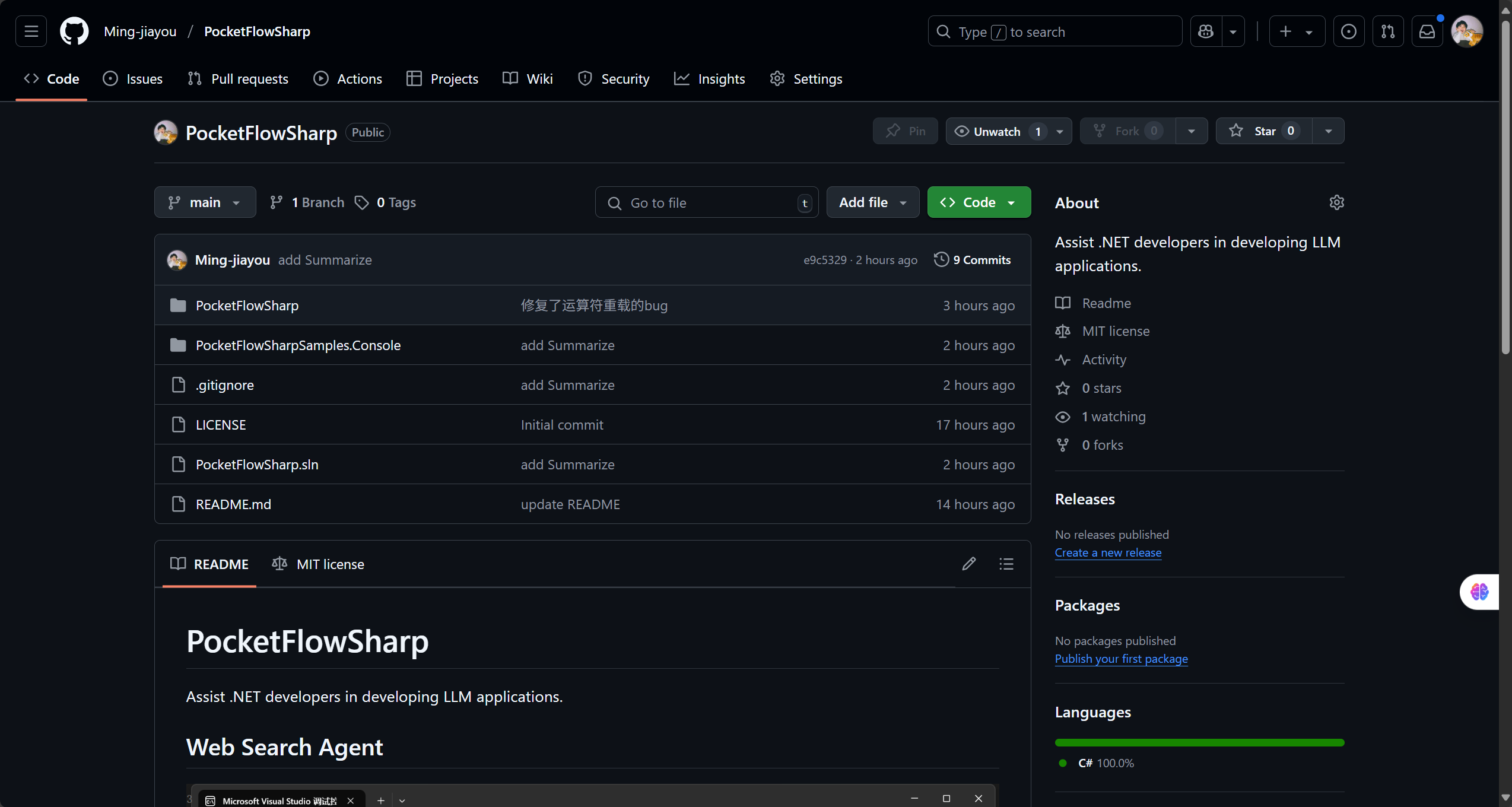
Task: Open the green Code dropdown
Action: coord(979,202)
